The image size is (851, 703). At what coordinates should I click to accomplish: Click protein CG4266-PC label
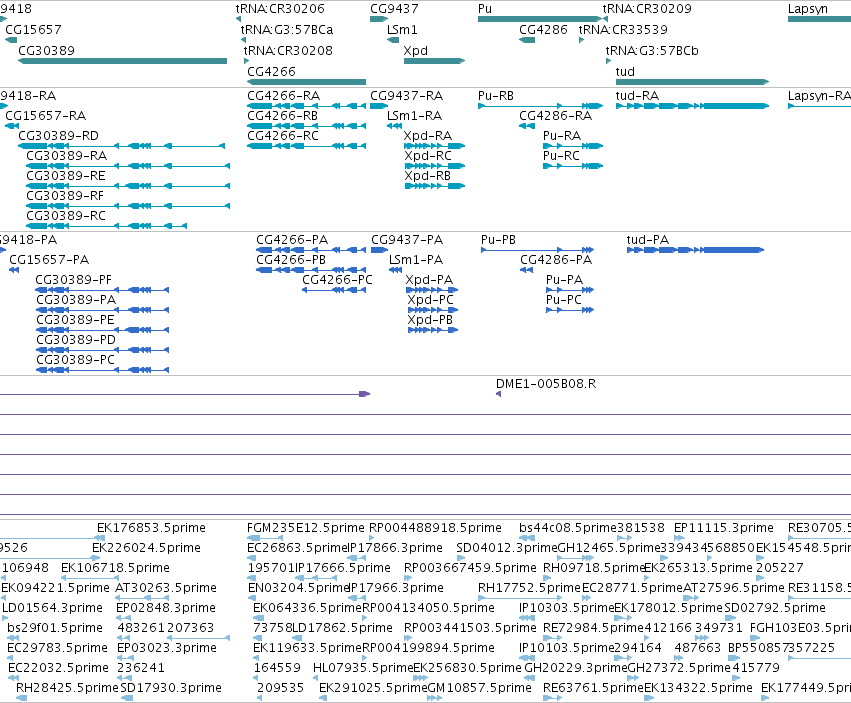click(x=338, y=280)
